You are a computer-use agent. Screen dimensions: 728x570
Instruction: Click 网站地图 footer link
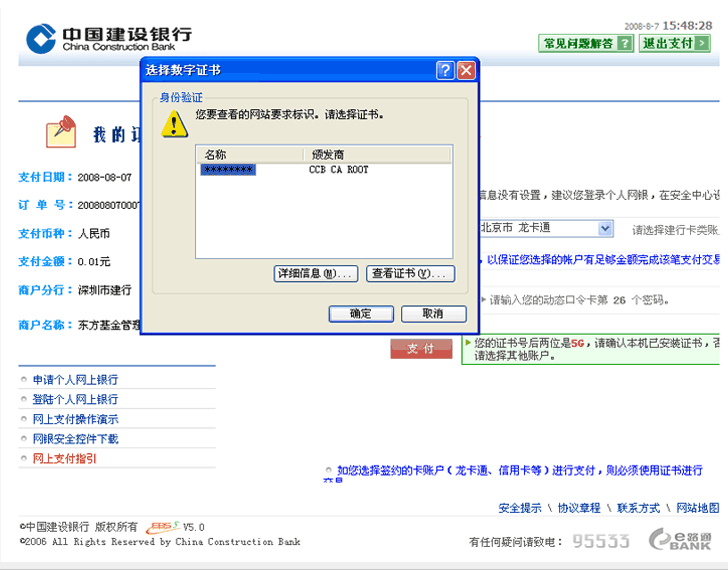point(697,508)
